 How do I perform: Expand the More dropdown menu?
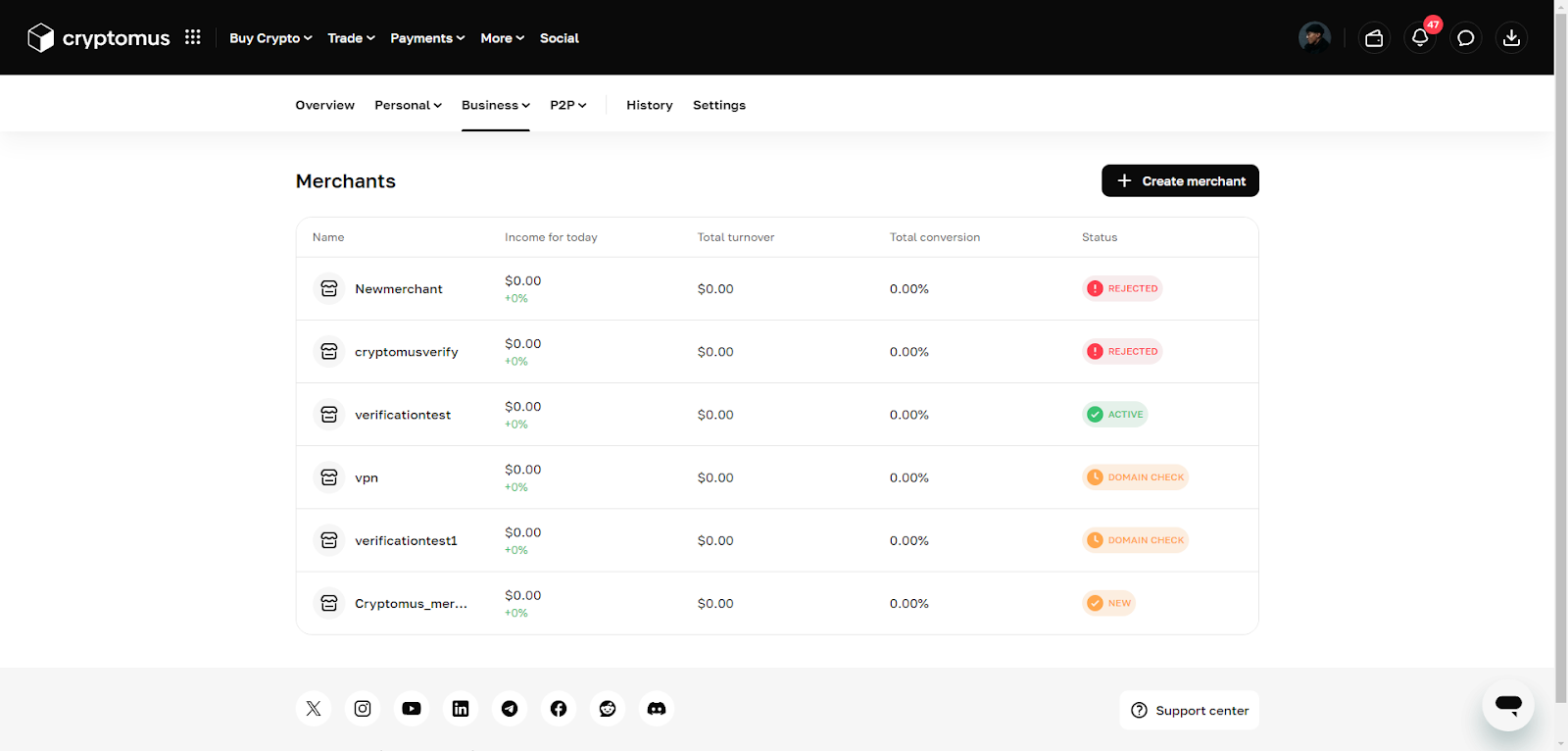502,38
